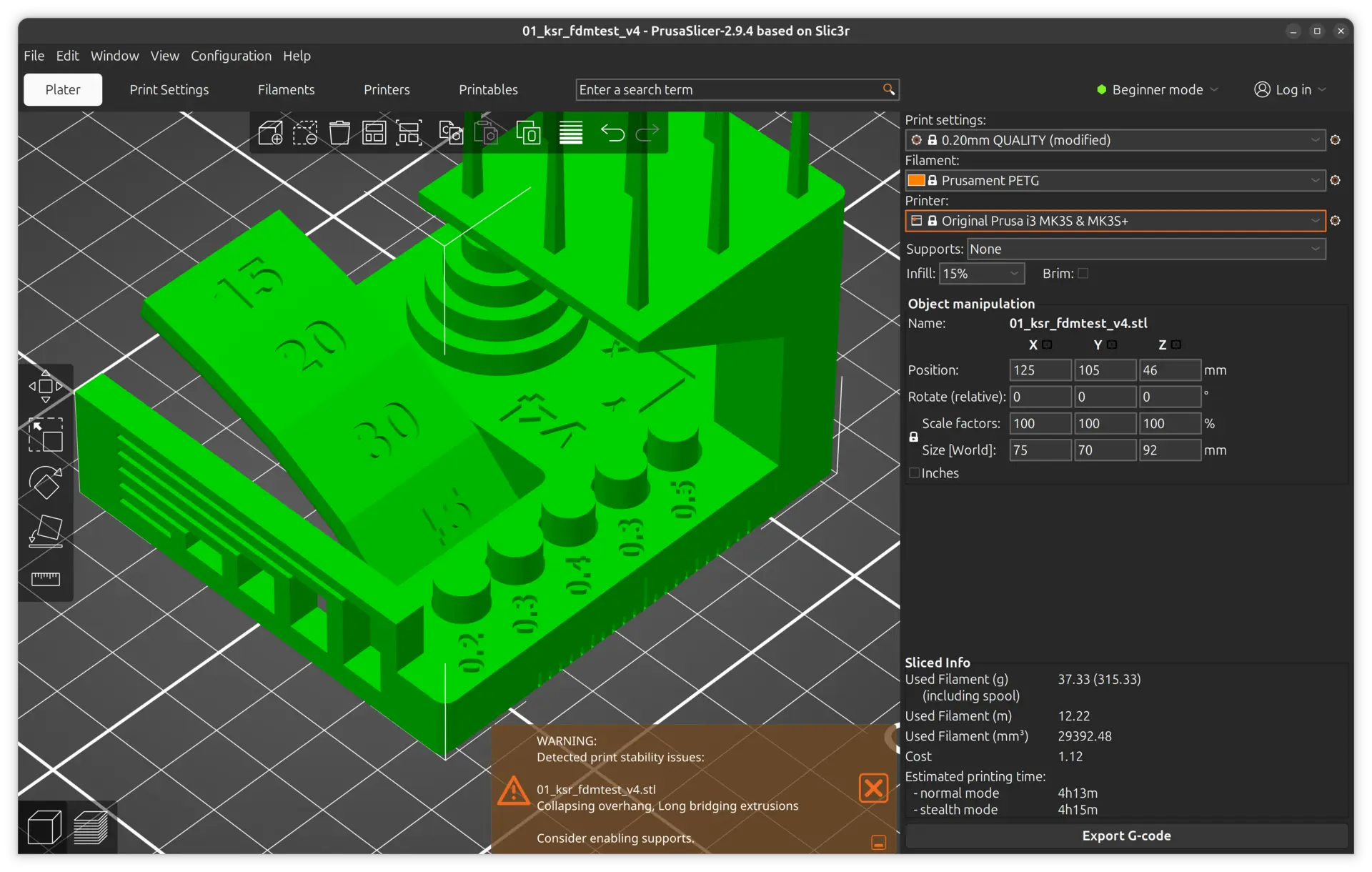Click the orange Prusament PETG filament swatch
The height and width of the screenshot is (872, 1372).
pos(916,181)
